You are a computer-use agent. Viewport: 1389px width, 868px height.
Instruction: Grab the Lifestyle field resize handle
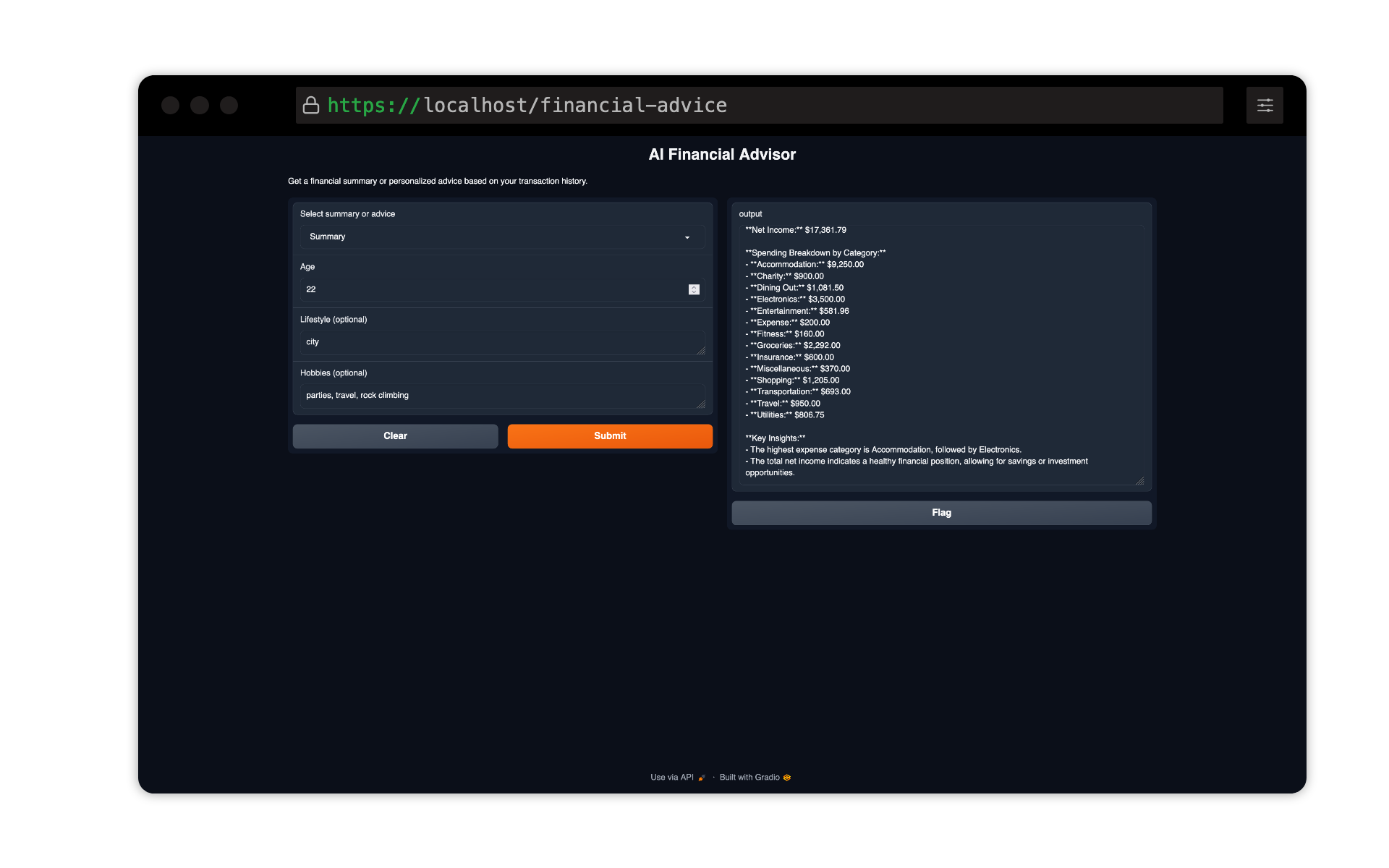pyautogui.click(x=701, y=351)
